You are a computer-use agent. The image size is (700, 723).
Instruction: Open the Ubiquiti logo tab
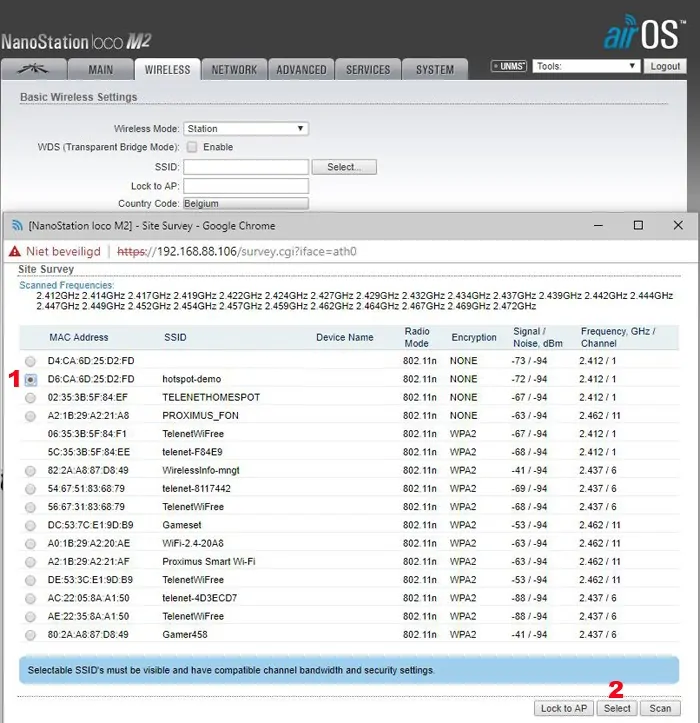point(34,69)
